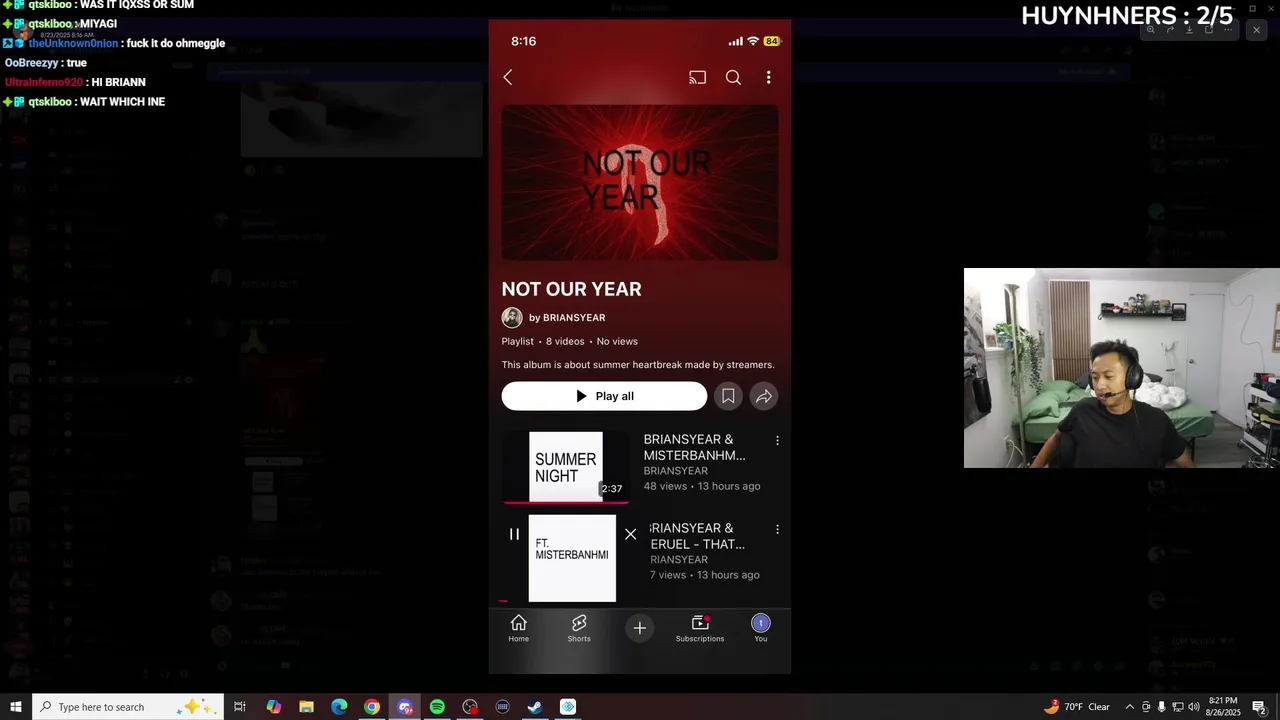Open the Subscriptions tab
The image size is (1280, 720).
coord(700,628)
